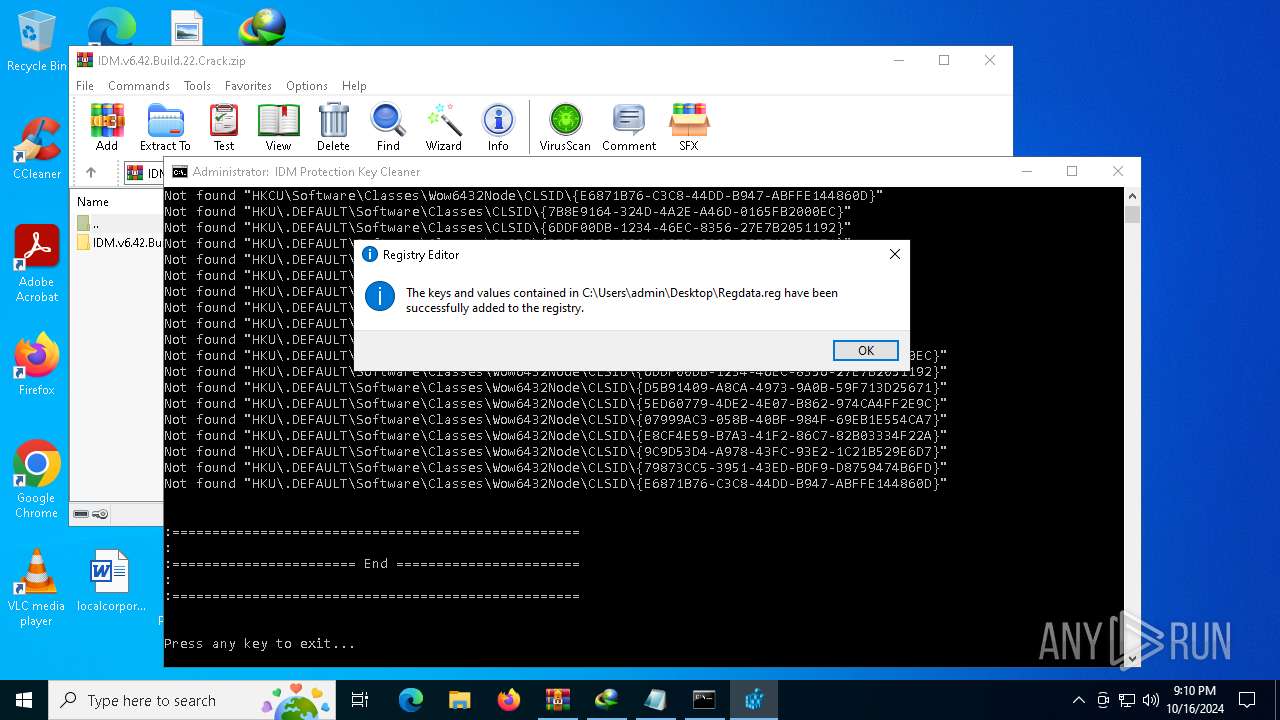
Task: Open the clock showing 9:10 PM
Action: click(x=1195, y=700)
